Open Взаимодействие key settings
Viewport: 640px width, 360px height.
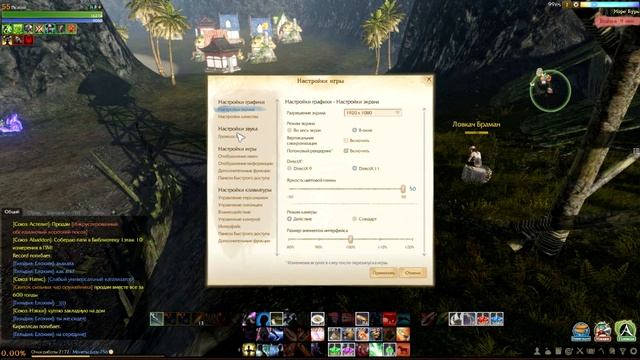pyautogui.click(x=234, y=212)
